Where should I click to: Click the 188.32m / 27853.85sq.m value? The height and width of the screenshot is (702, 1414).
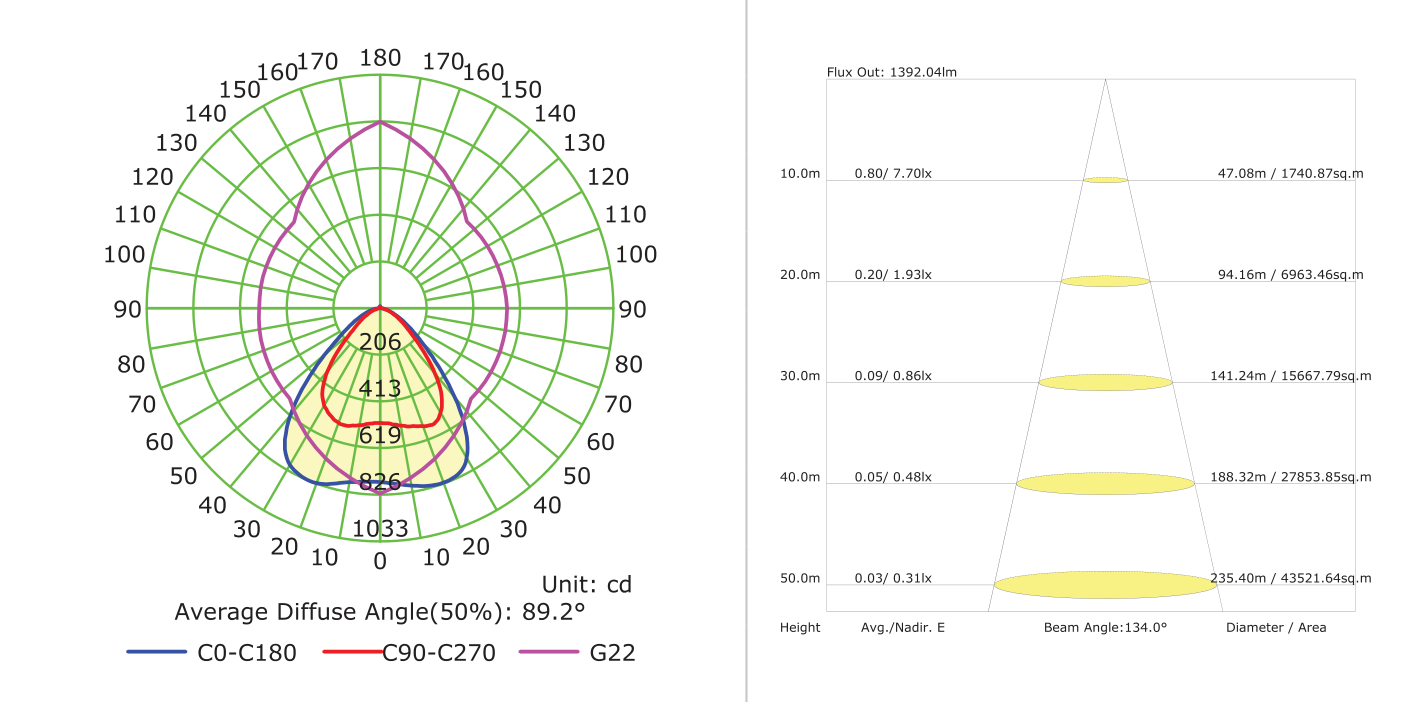1291,477
